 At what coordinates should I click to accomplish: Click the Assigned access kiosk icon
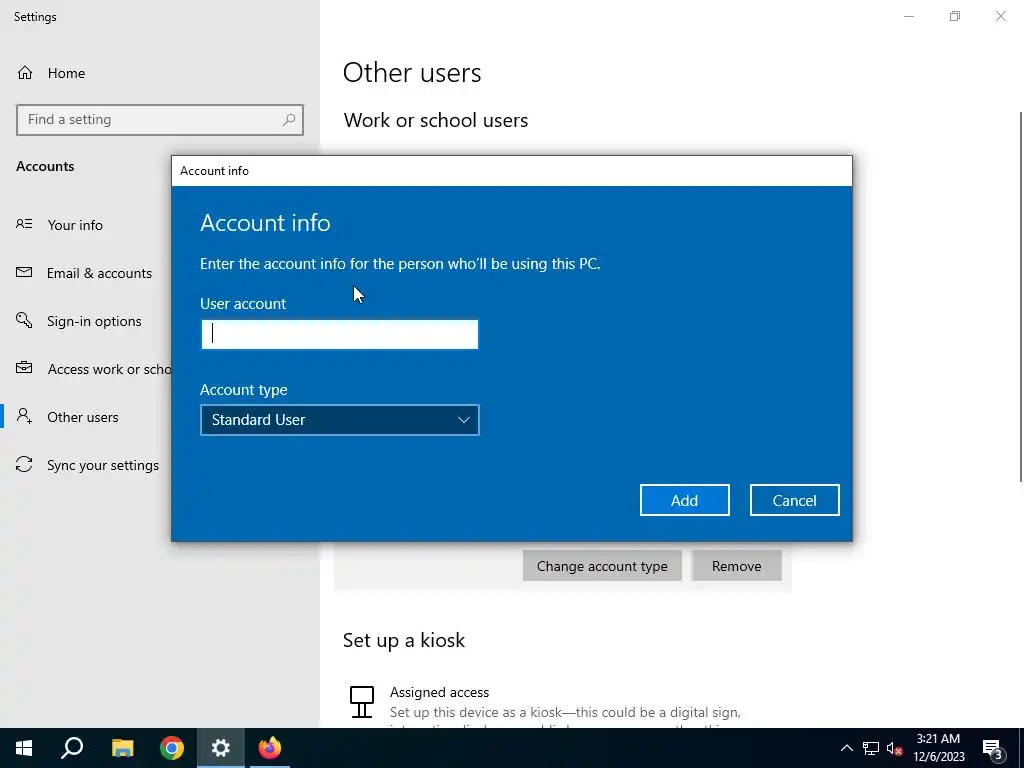362,702
